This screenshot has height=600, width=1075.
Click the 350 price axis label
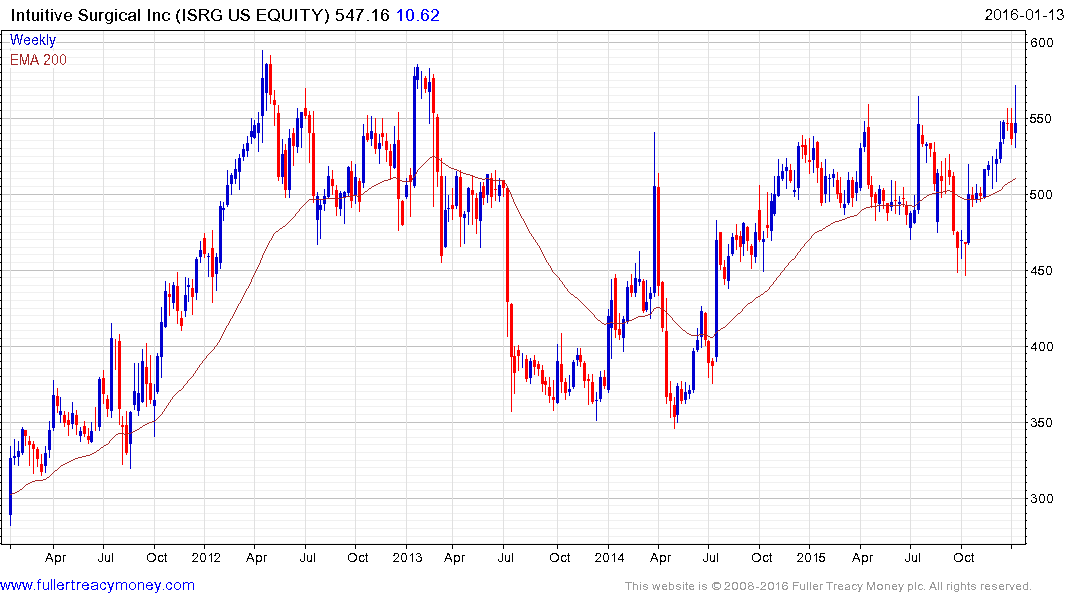pos(1041,422)
